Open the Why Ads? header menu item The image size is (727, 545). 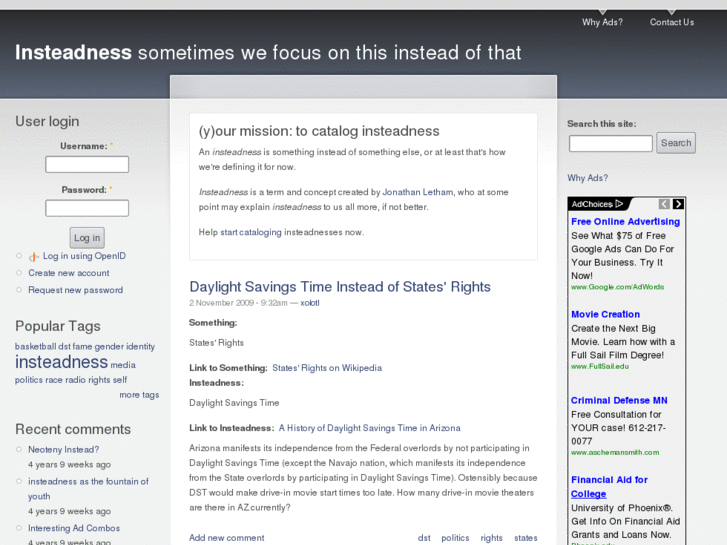602,22
